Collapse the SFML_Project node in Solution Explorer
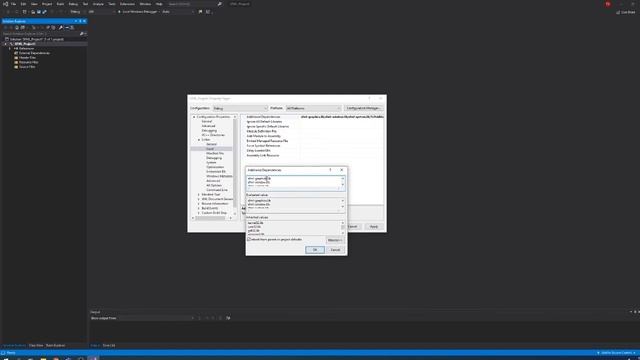 coord(6,44)
